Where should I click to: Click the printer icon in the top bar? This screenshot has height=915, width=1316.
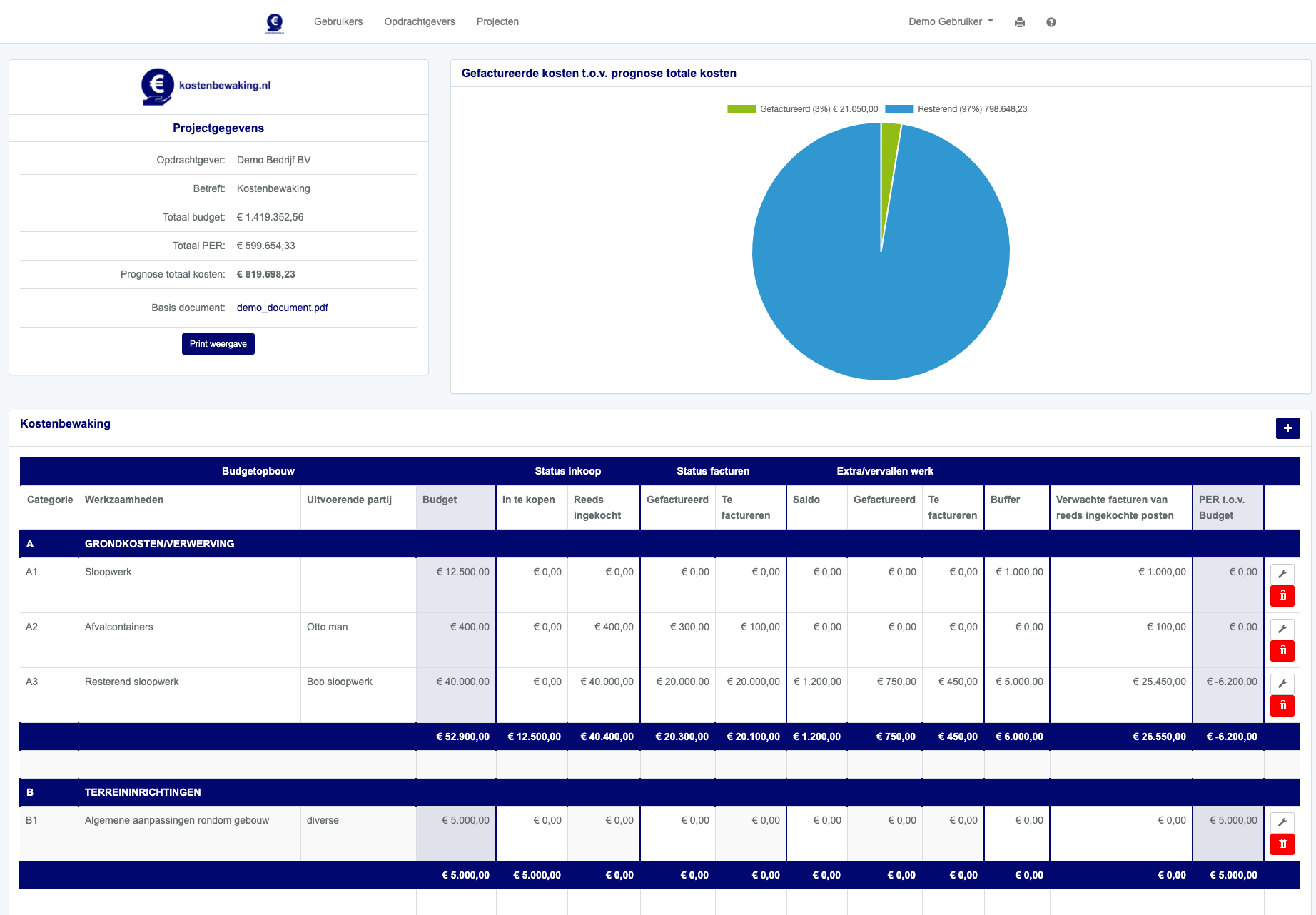[x=1020, y=22]
